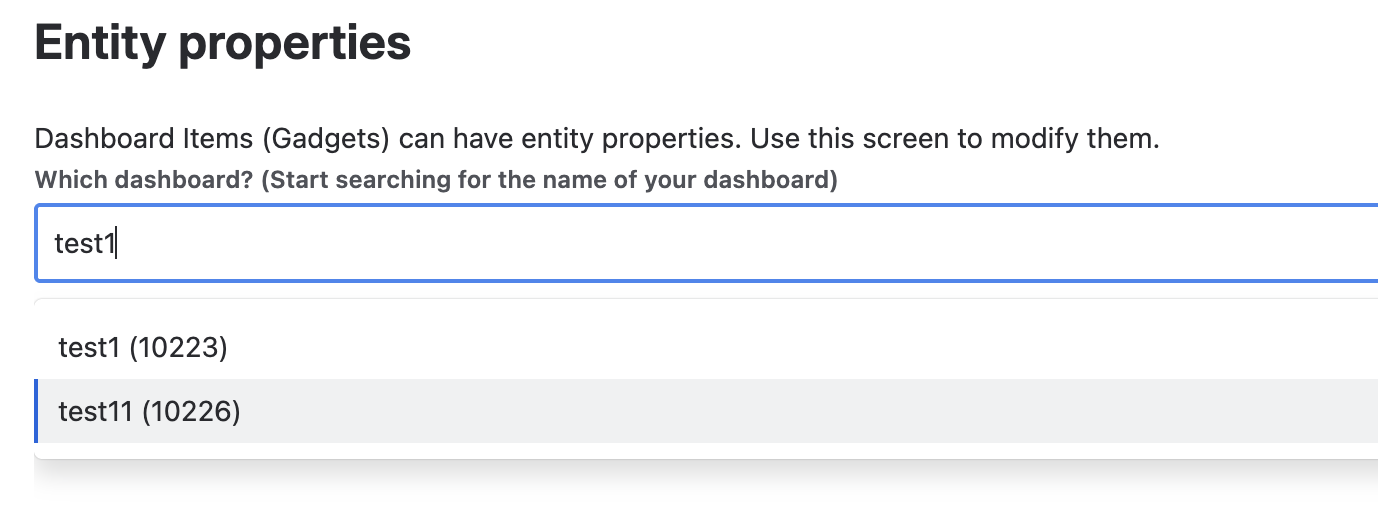The image size is (1378, 530).
Task: Click the blue-outlined search combo box
Action: tap(700, 243)
